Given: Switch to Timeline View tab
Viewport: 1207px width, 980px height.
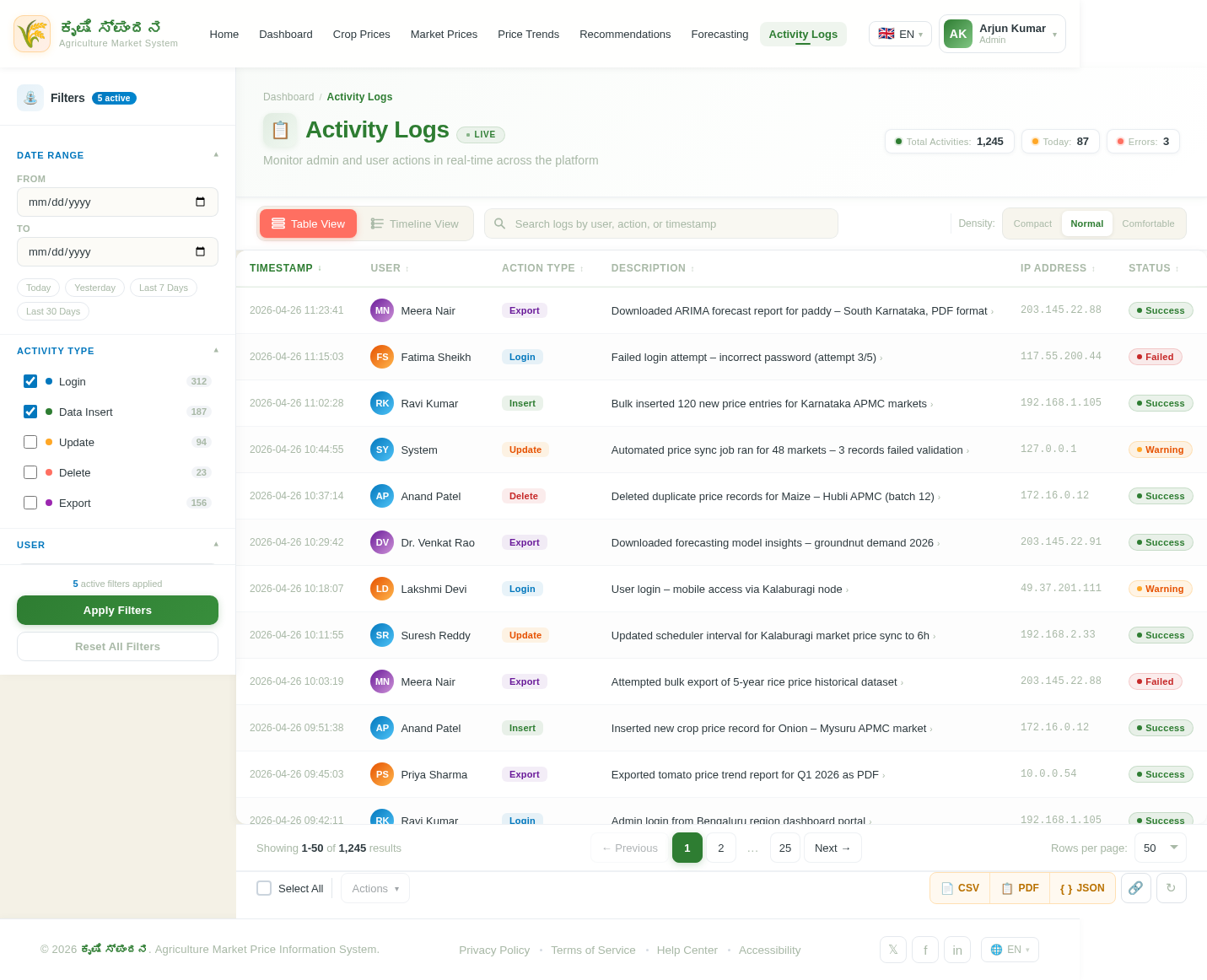Looking at the screenshot, I should 415,223.
